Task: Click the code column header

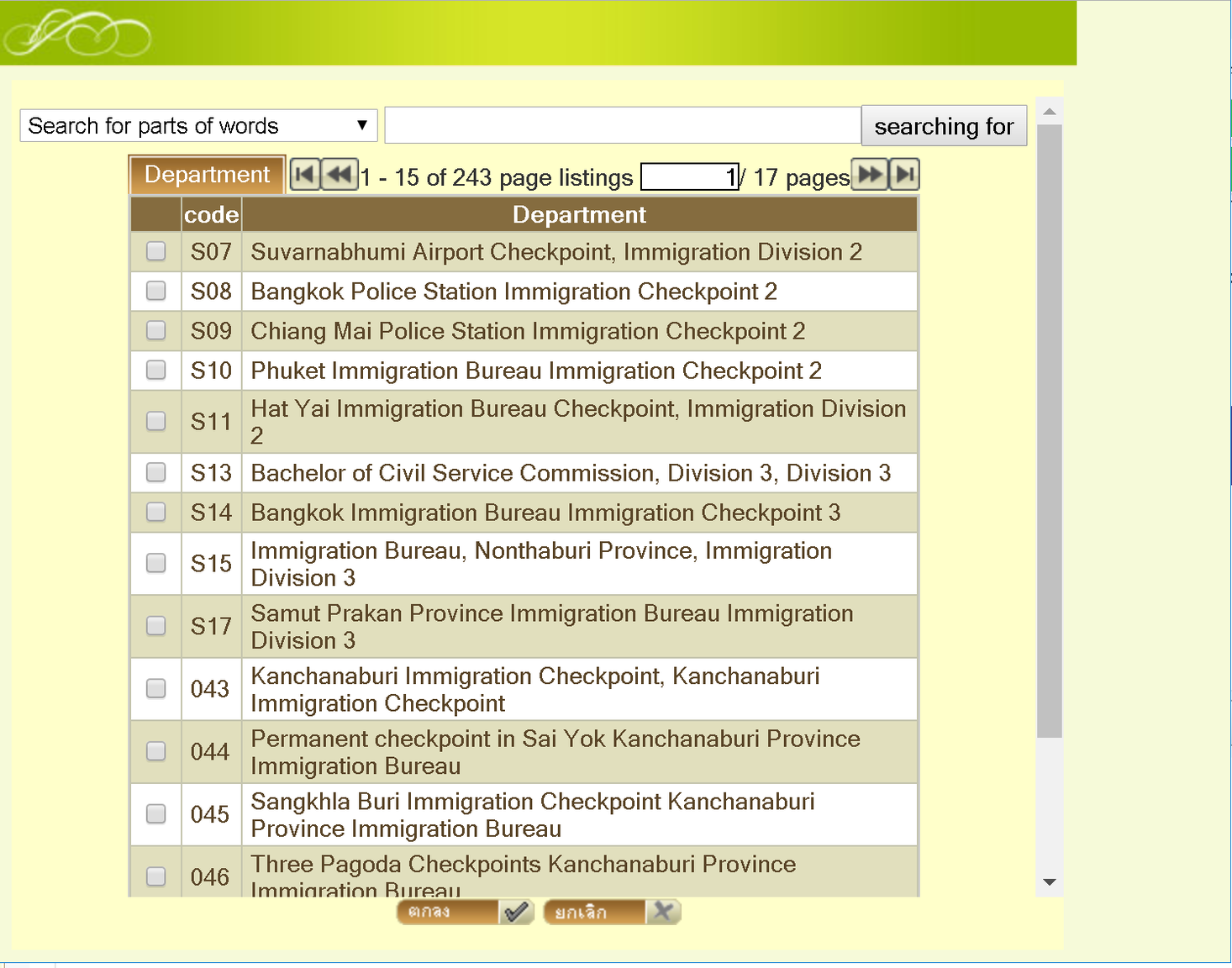Action: pyautogui.click(x=212, y=215)
